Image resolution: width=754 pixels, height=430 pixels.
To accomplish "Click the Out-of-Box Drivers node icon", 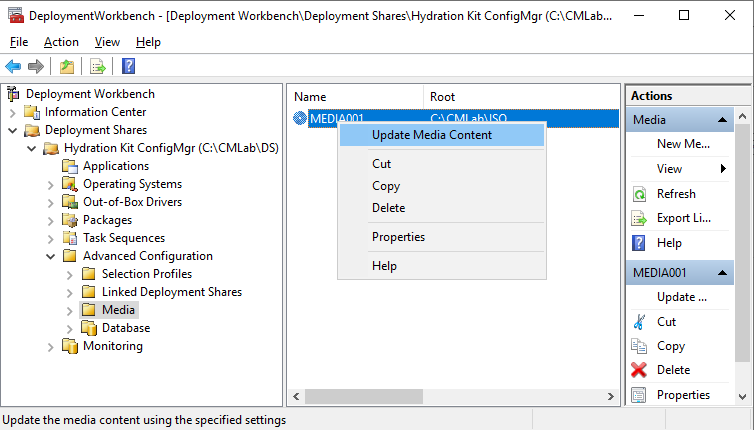I will tap(70, 202).
